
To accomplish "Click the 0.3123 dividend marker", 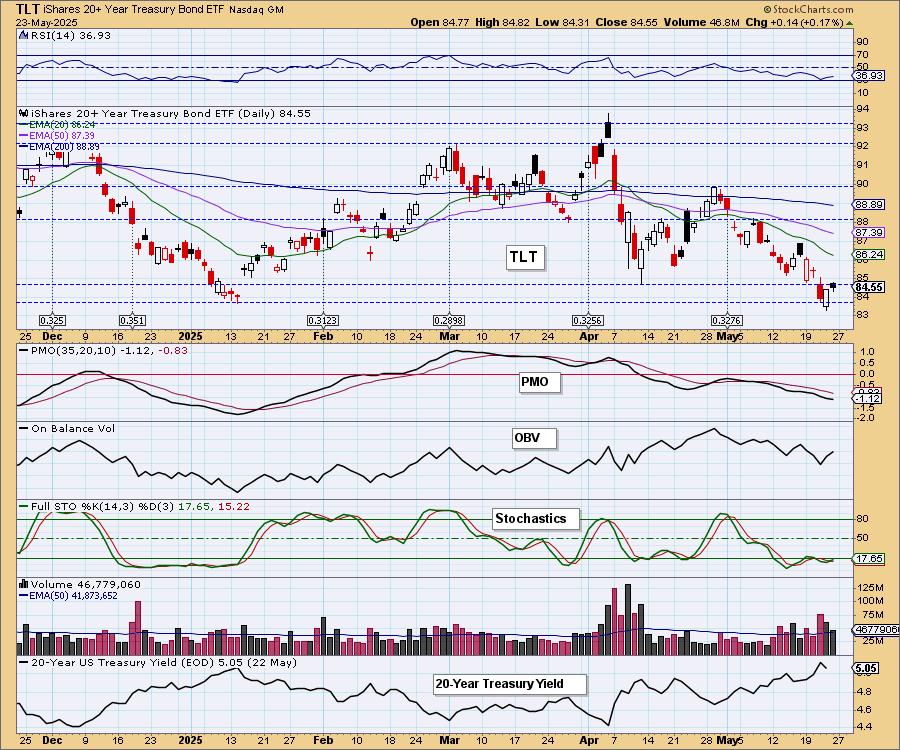I will click(323, 320).
